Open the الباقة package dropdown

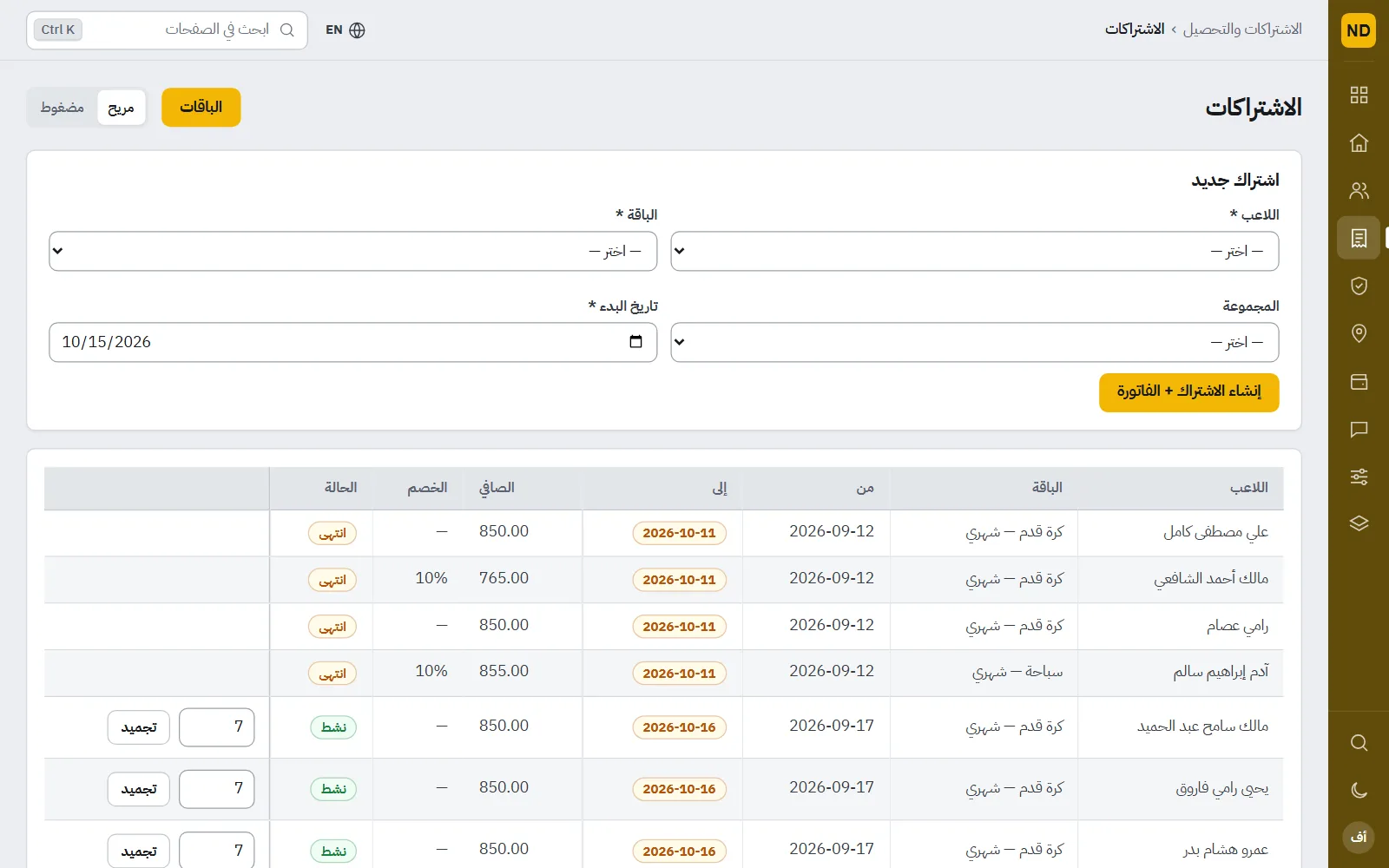point(353,251)
